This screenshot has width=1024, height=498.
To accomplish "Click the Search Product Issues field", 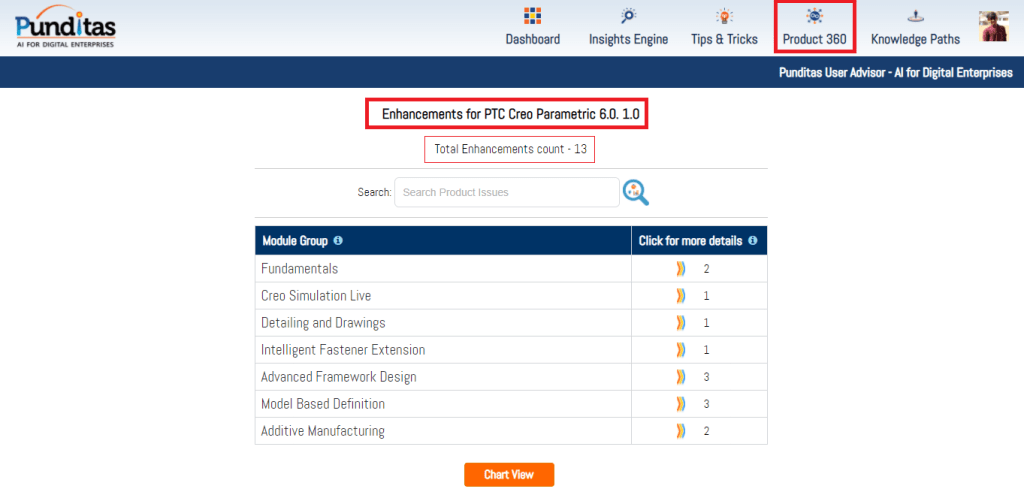I will click(x=506, y=192).
